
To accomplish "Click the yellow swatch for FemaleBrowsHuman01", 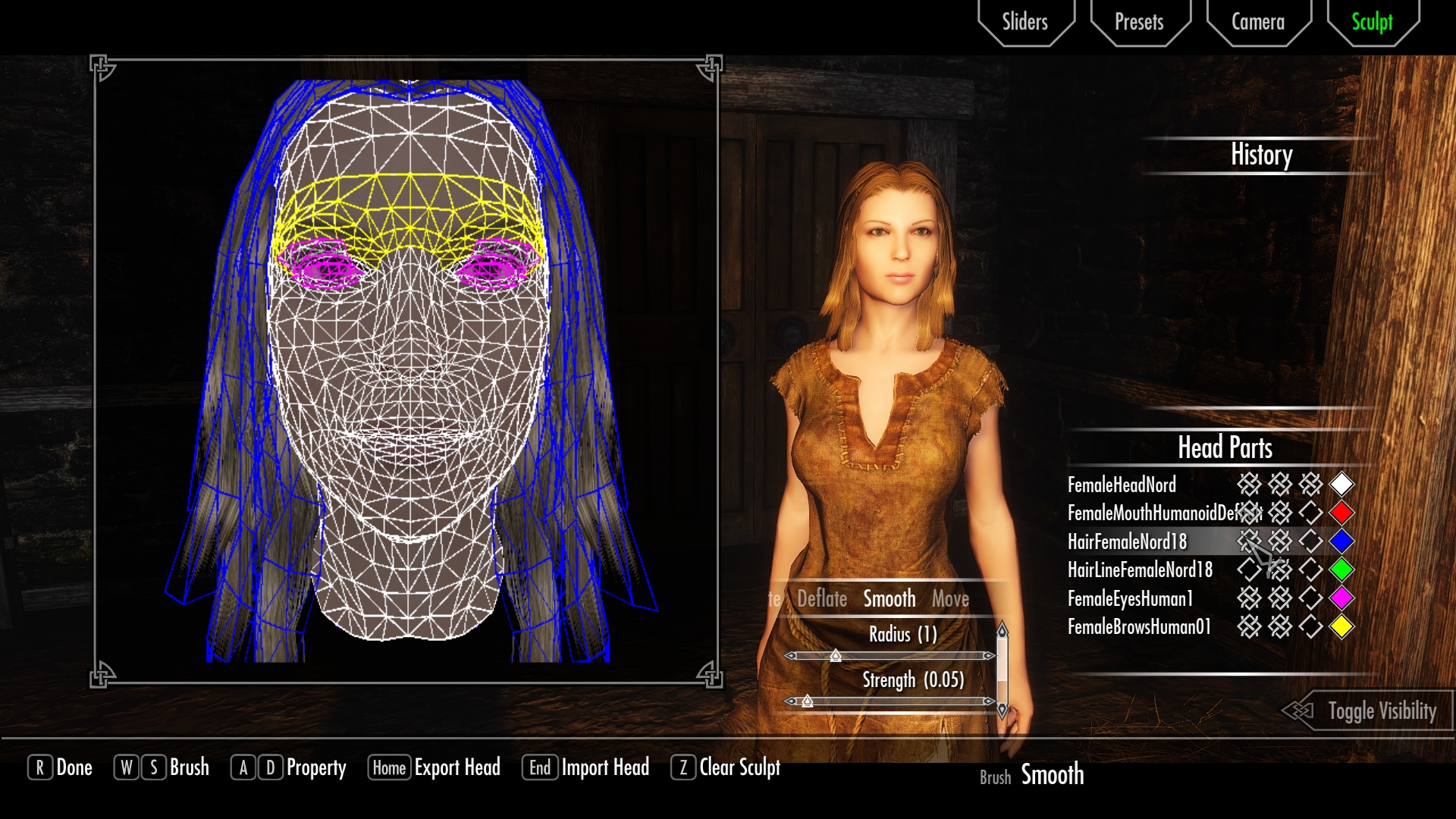I will 1341,626.
